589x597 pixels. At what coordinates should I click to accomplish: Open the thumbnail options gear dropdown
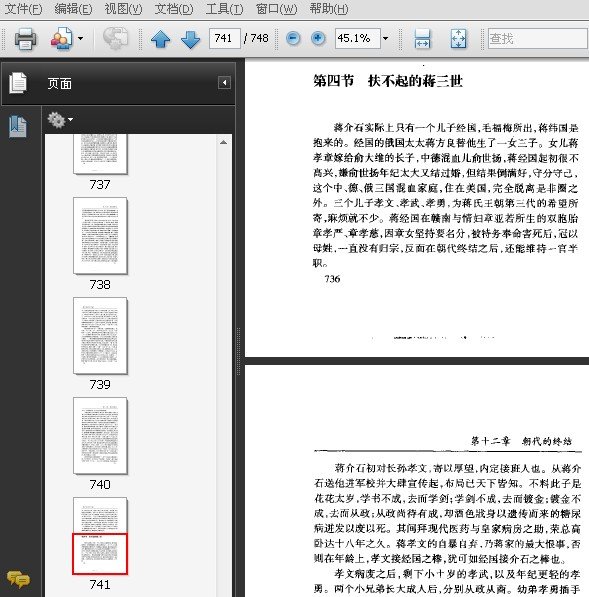60,120
